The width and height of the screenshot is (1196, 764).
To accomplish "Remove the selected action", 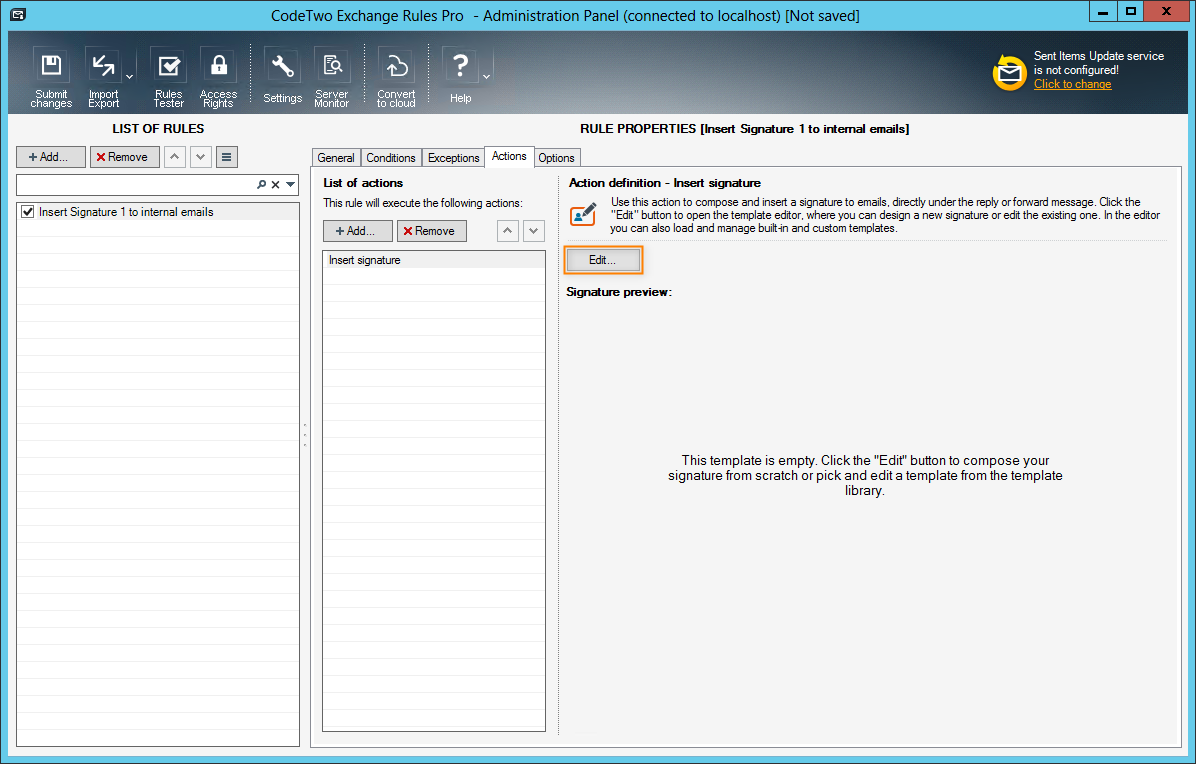I will coord(432,231).
